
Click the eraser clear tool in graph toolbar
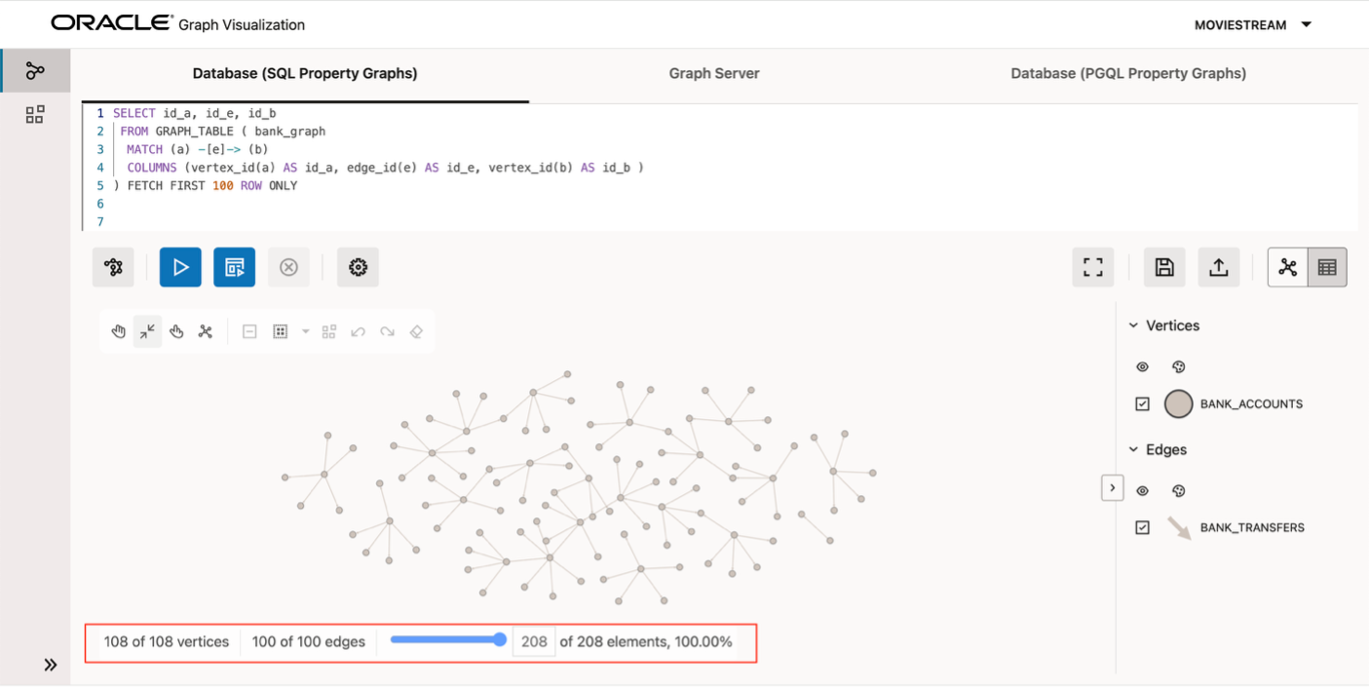(x=416, y=331)
